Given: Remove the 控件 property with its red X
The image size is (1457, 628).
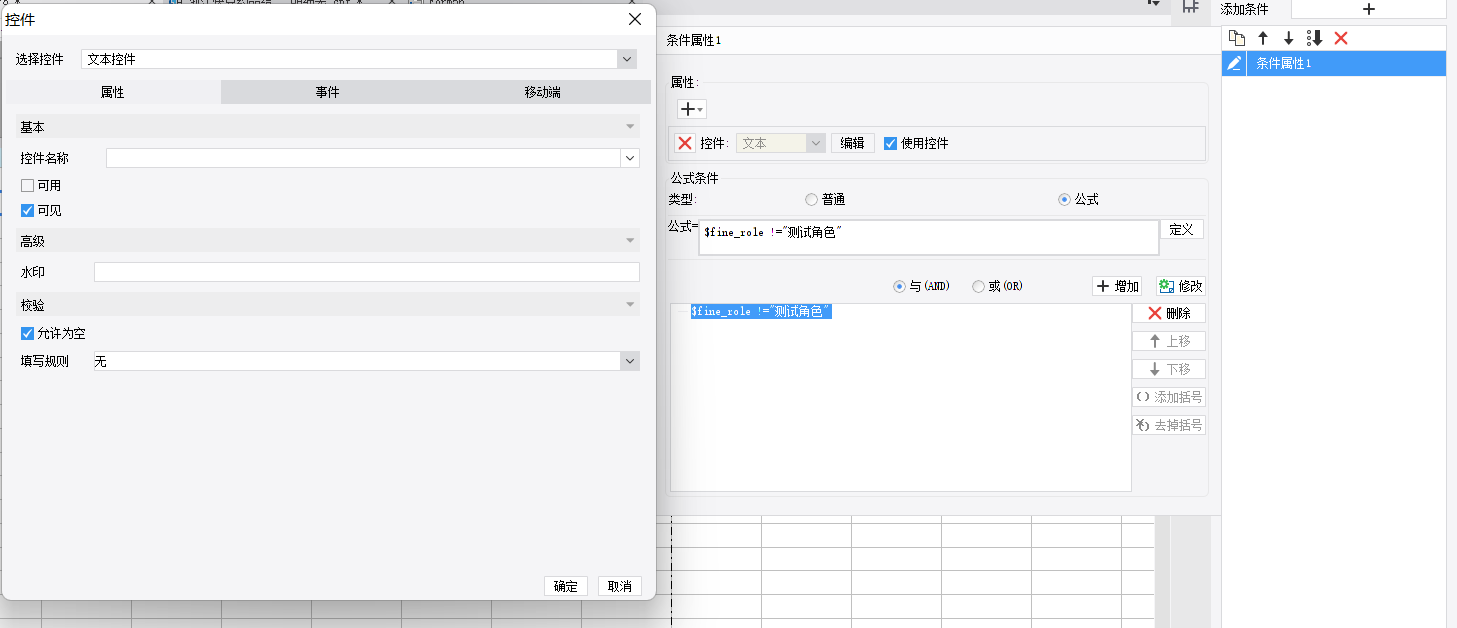Looking at the screenshot, I should click(685, 143).
